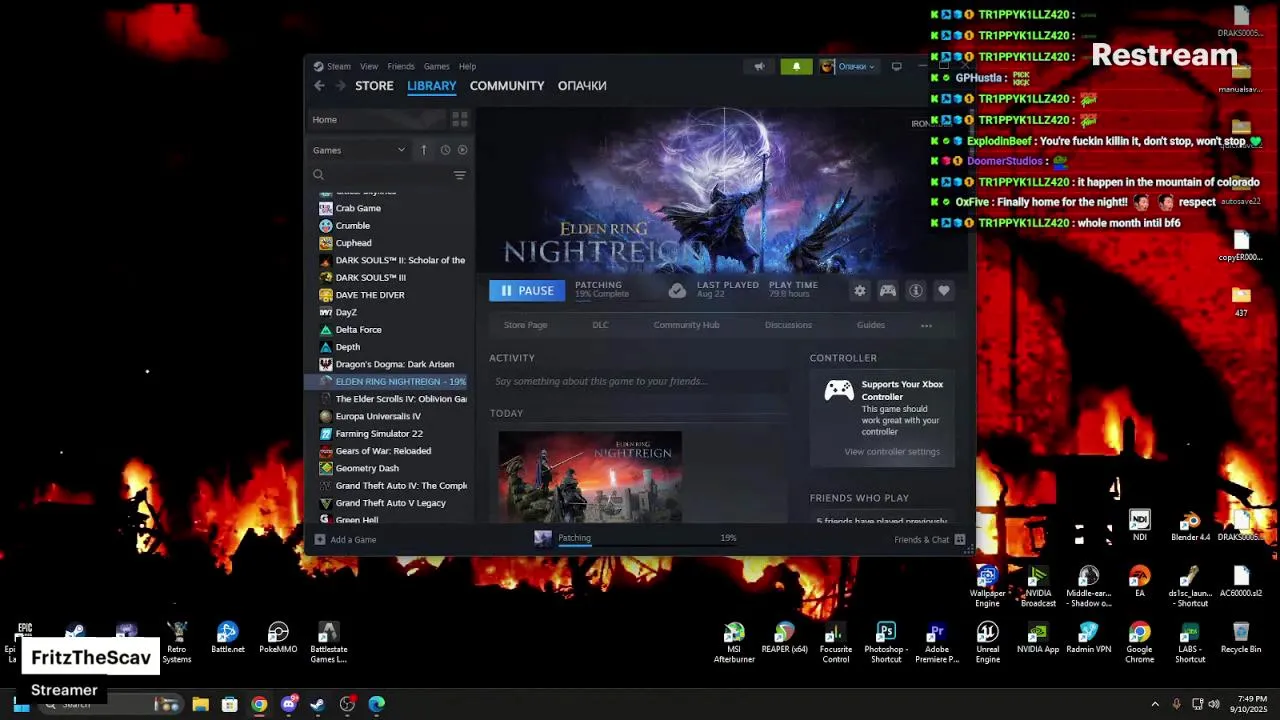
Task: Switch to the STORE tab
Action: click(x=374, y=86)
